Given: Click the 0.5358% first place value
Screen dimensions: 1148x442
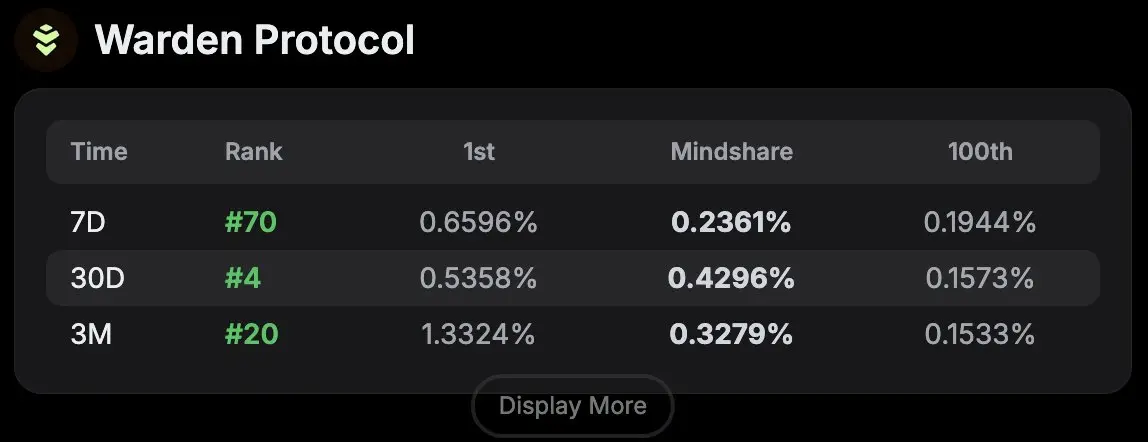Looking at the screenshot, I should (479, 278).
